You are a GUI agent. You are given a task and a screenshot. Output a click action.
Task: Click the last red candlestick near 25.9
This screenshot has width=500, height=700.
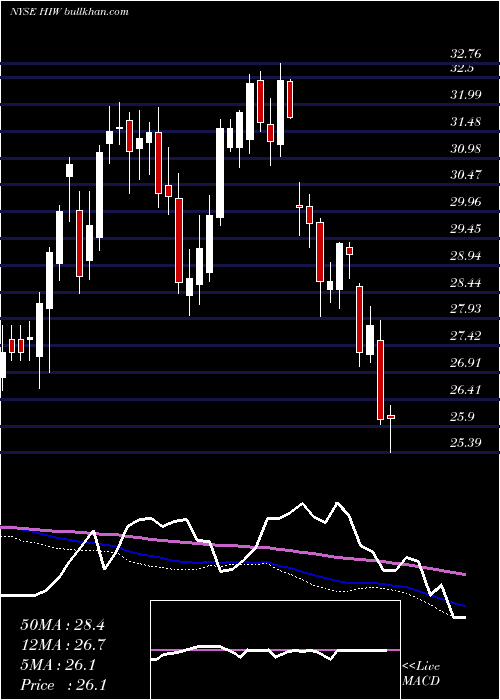pos(391,417)
